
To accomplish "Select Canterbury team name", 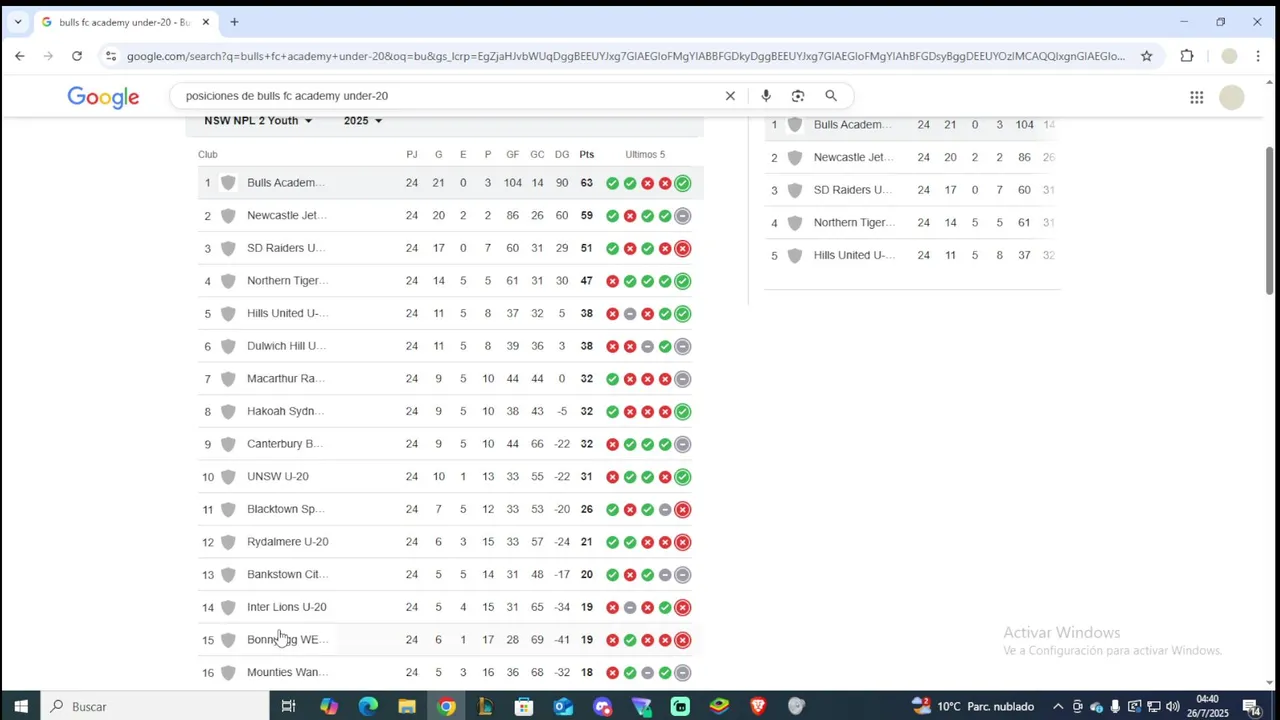I will point(285,444).
